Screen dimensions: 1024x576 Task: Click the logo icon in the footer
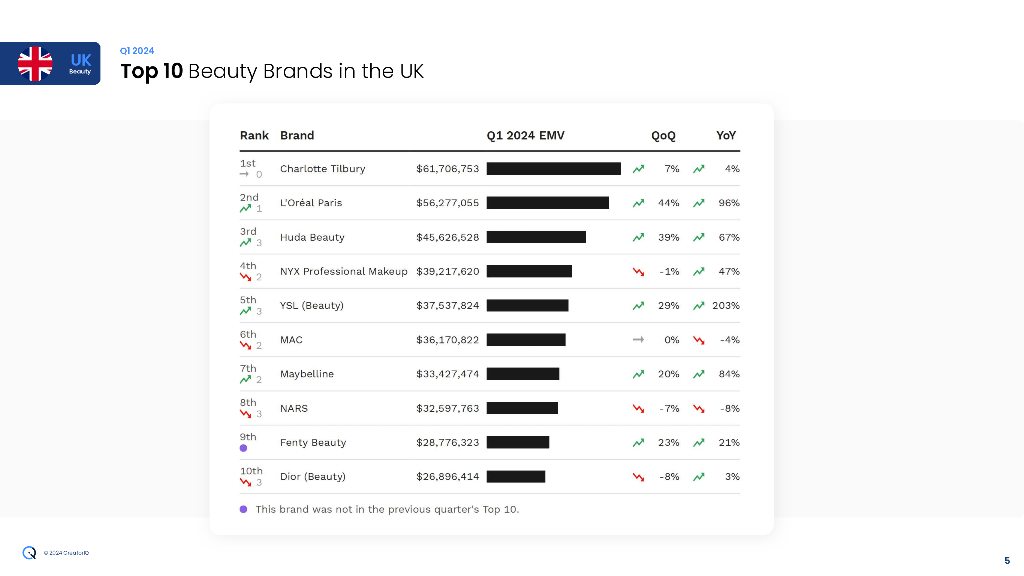(30, 552)
